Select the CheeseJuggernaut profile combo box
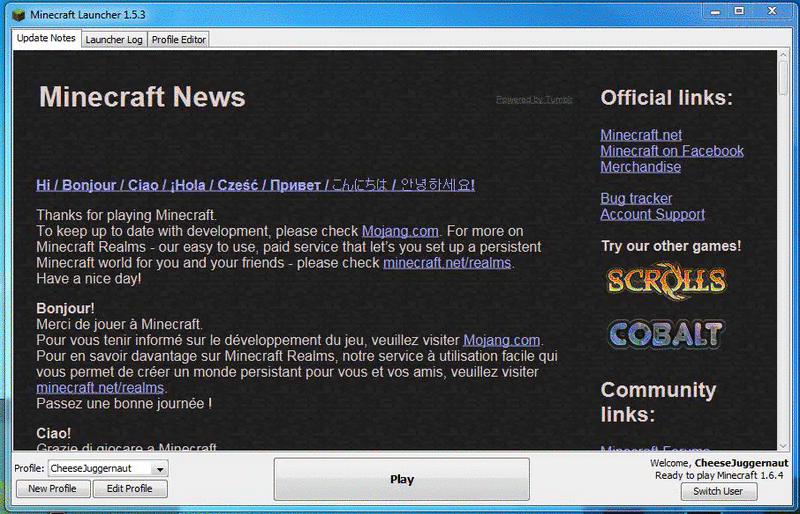 click(108, 469)
